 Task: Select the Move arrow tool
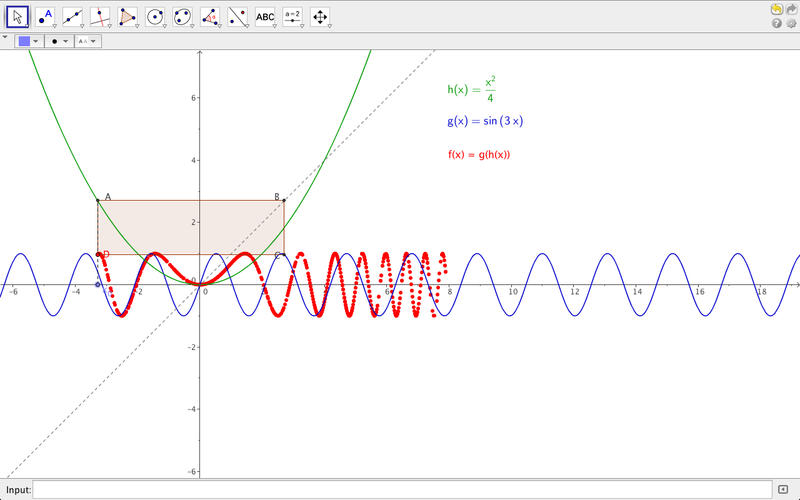[18, 16]
